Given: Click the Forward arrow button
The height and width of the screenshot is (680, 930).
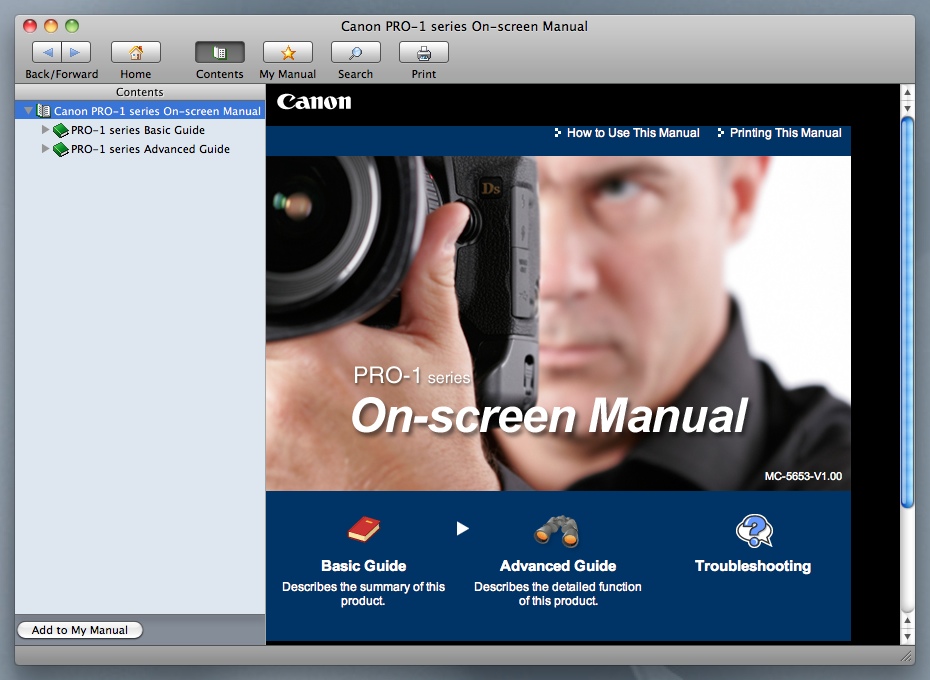Looking at the screenshot, I should (75, 52).
